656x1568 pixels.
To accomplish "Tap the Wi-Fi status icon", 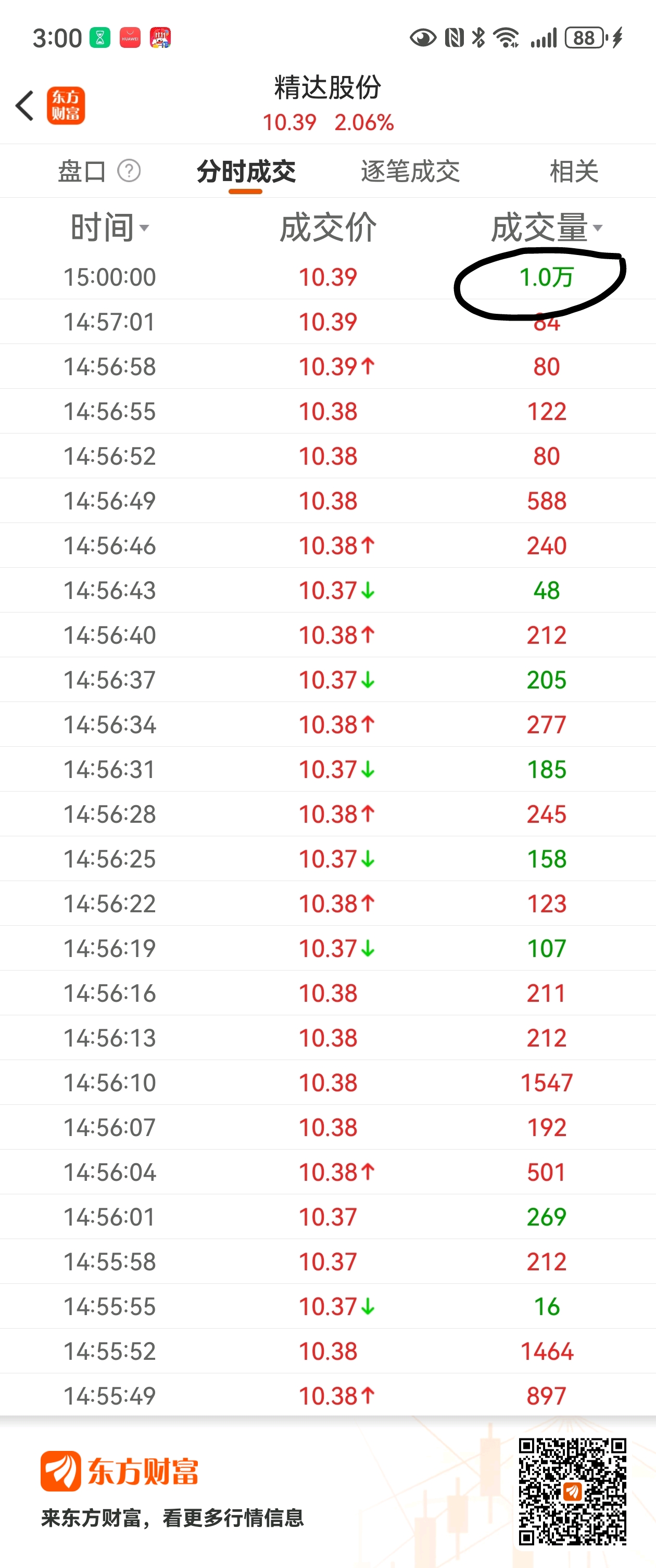I will (506, 38).
